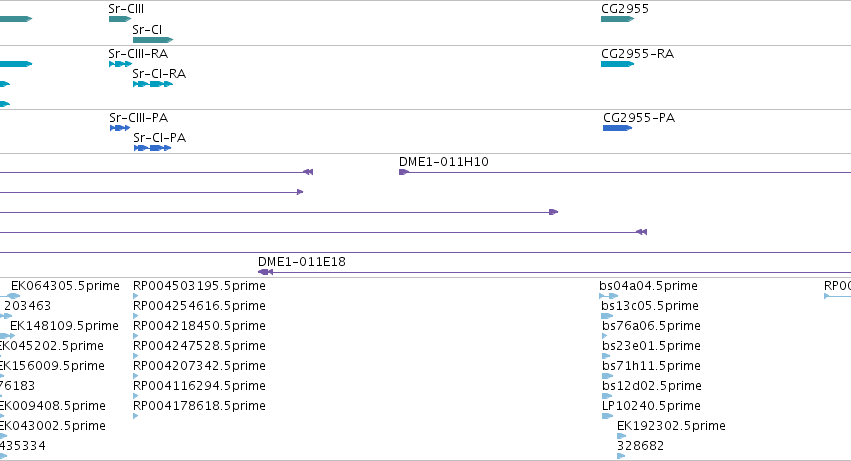The image size is (851, 461).
Task: Click the EK148109.5prime label
Action: [x=64, y=326]
